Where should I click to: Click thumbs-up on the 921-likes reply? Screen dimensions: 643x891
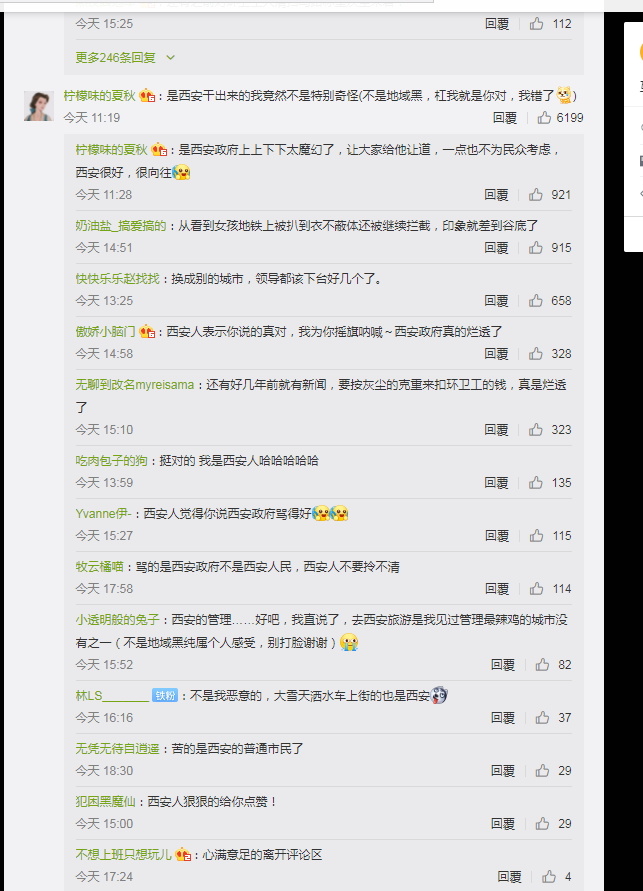click(536, 195)
